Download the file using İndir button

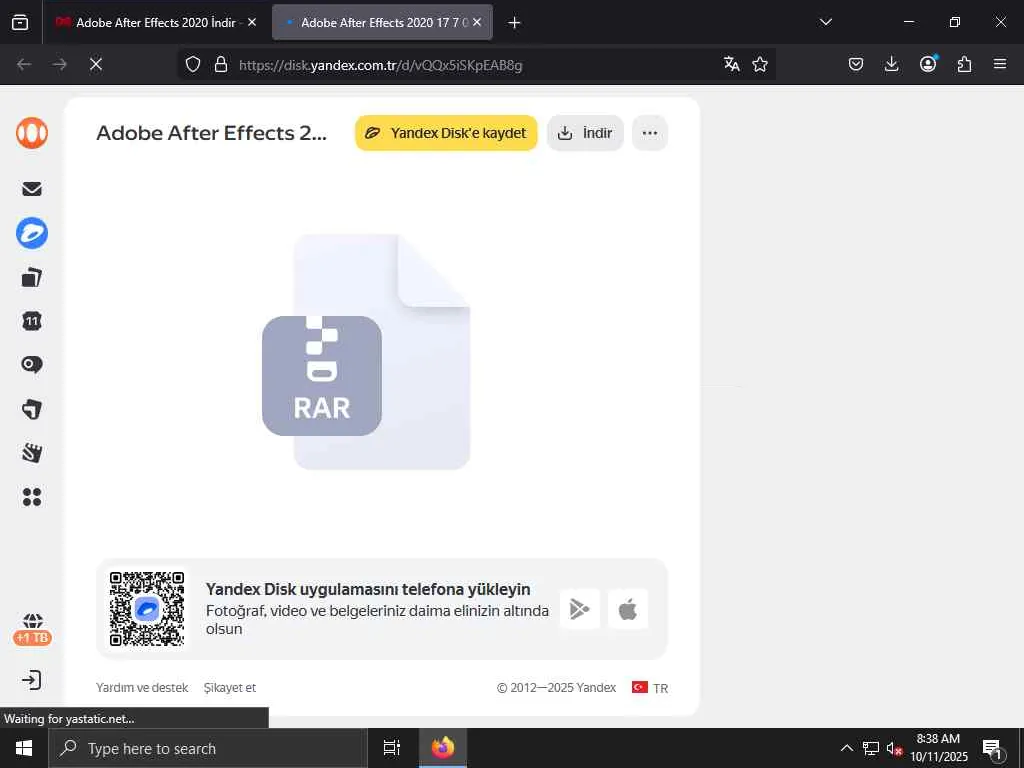[x=585, y=133]
